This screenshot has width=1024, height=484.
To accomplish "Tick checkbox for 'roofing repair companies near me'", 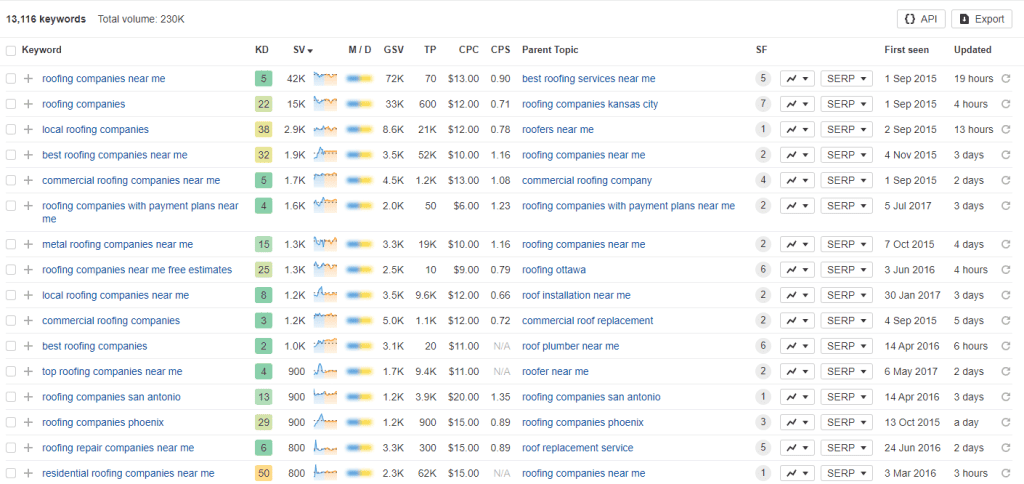I will [x=10, y=448].
